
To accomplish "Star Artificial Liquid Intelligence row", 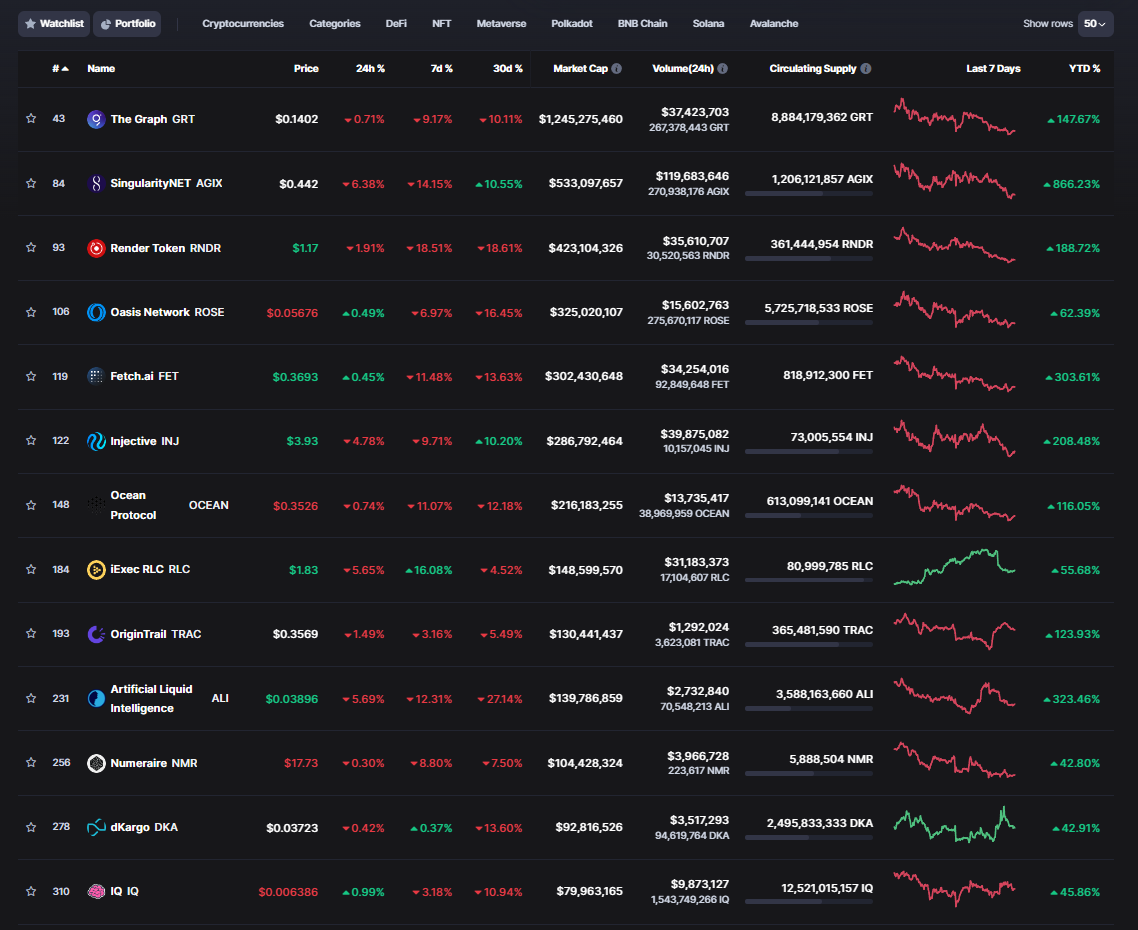I will (31, 698).
